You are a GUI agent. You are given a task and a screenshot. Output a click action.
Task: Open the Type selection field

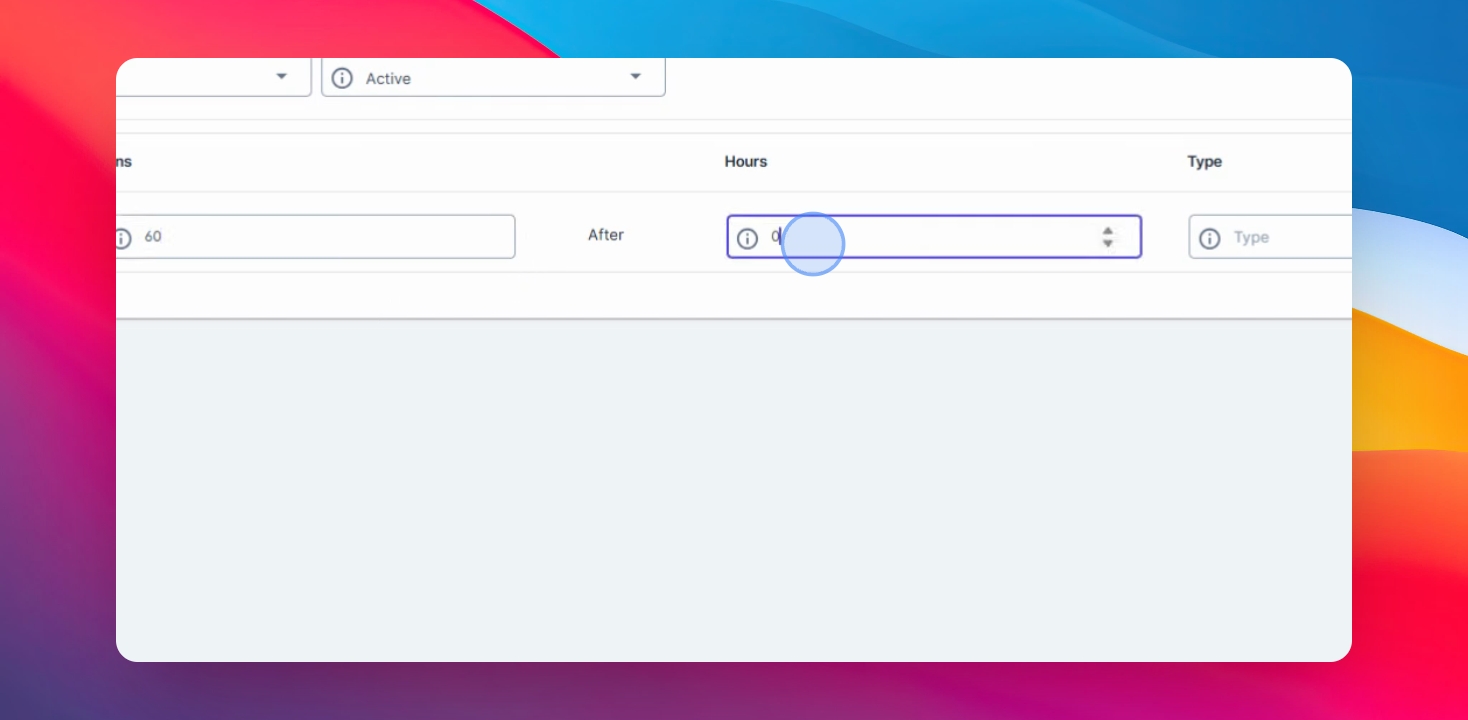[x=1270, y=237]
